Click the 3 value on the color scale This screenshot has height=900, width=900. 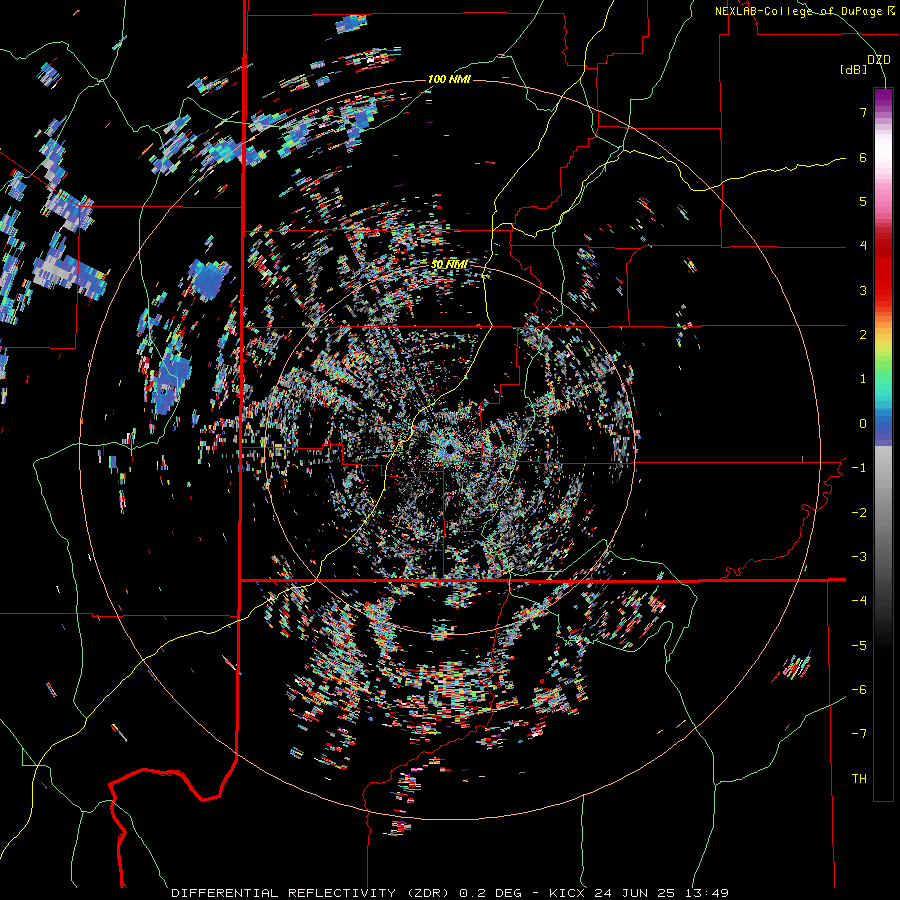tap(863, 290)
